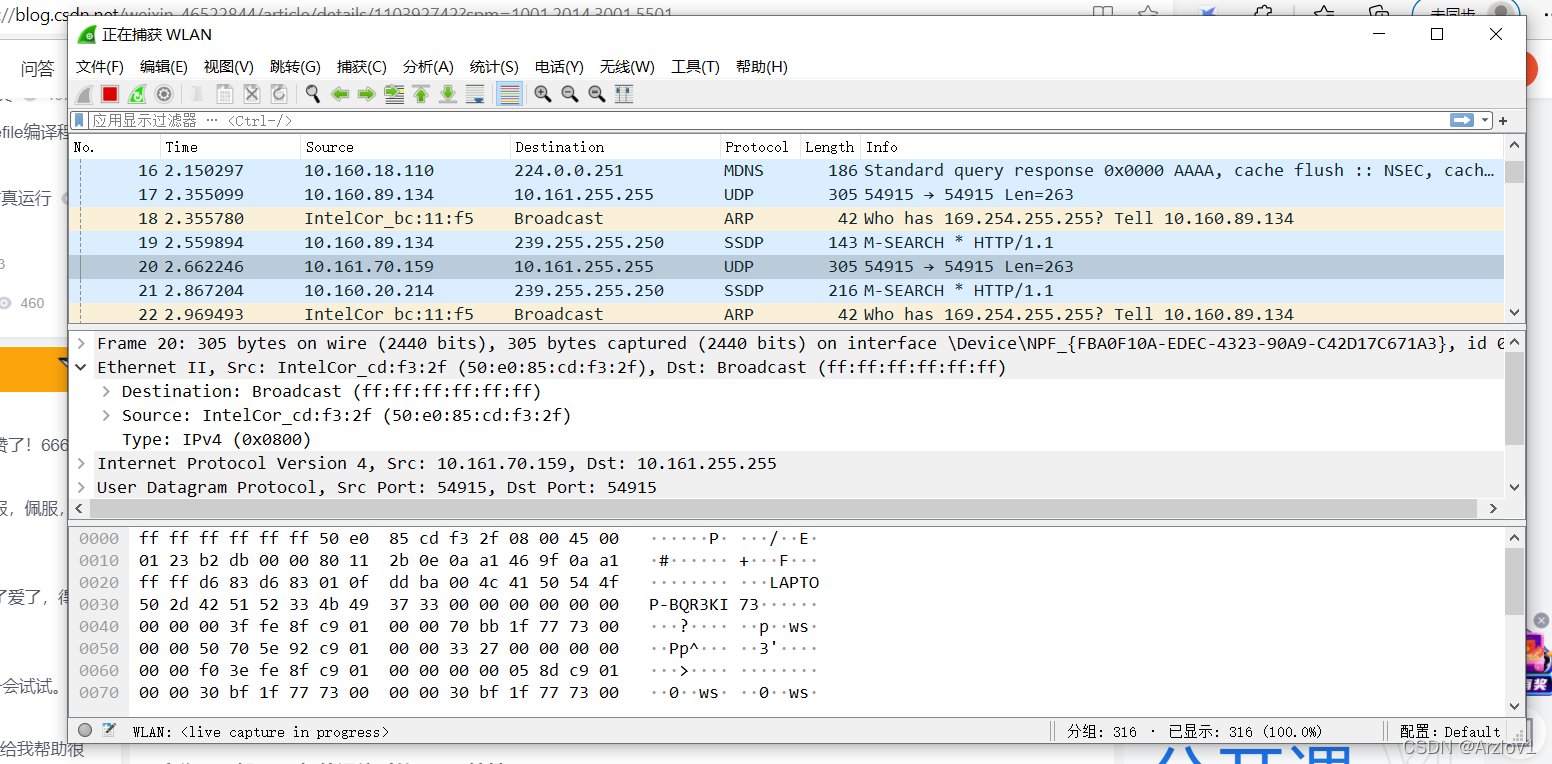Jump to last packet down-arrow icon

[x=448, y=94]
